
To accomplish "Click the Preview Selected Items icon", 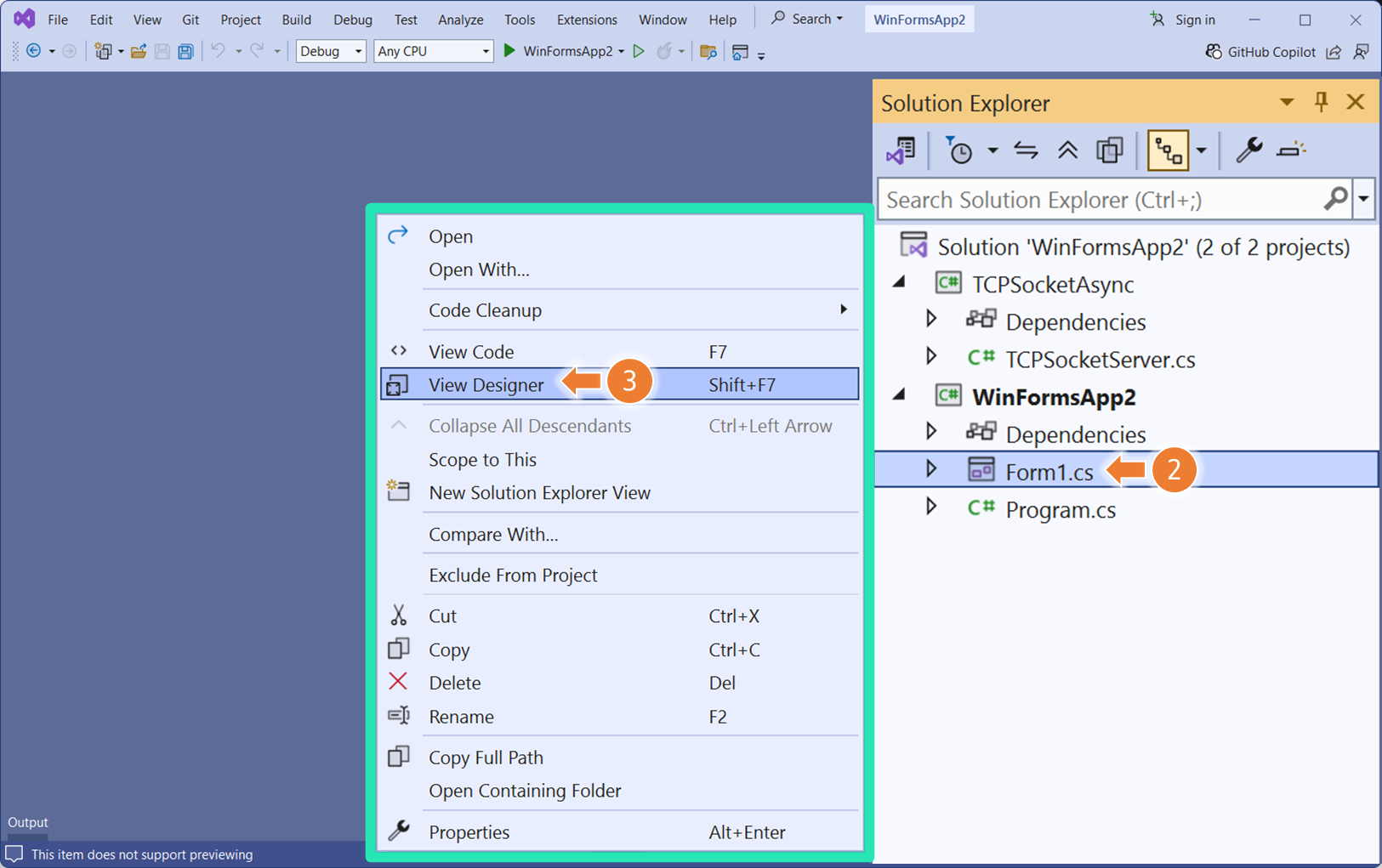I will (1291, 150).
